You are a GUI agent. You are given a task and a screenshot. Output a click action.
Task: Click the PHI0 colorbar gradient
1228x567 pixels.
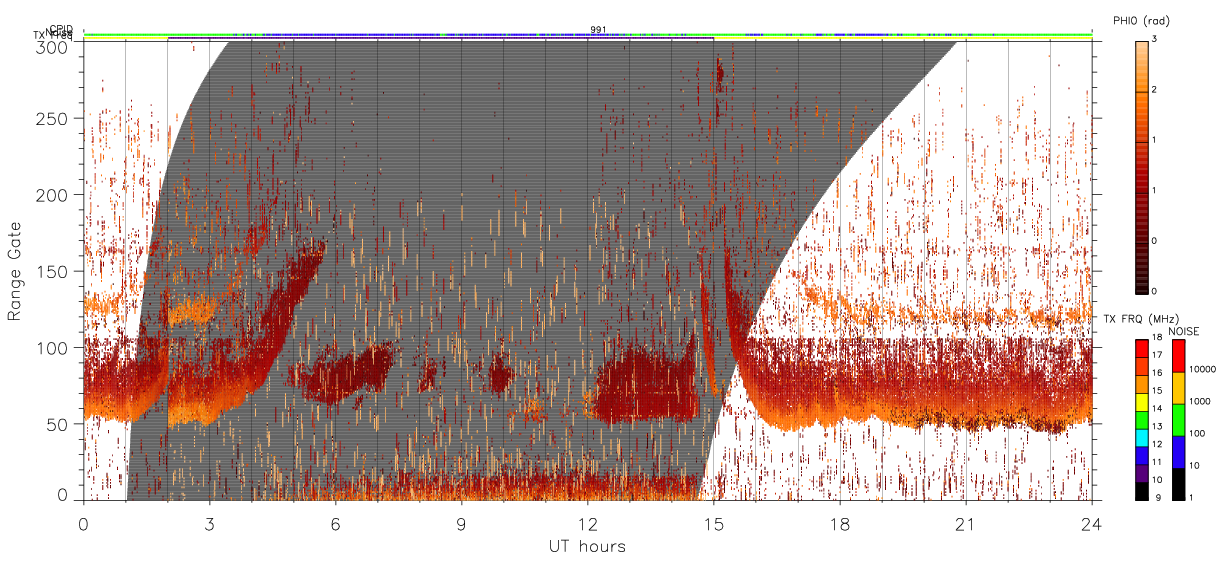click(1142, 167)
